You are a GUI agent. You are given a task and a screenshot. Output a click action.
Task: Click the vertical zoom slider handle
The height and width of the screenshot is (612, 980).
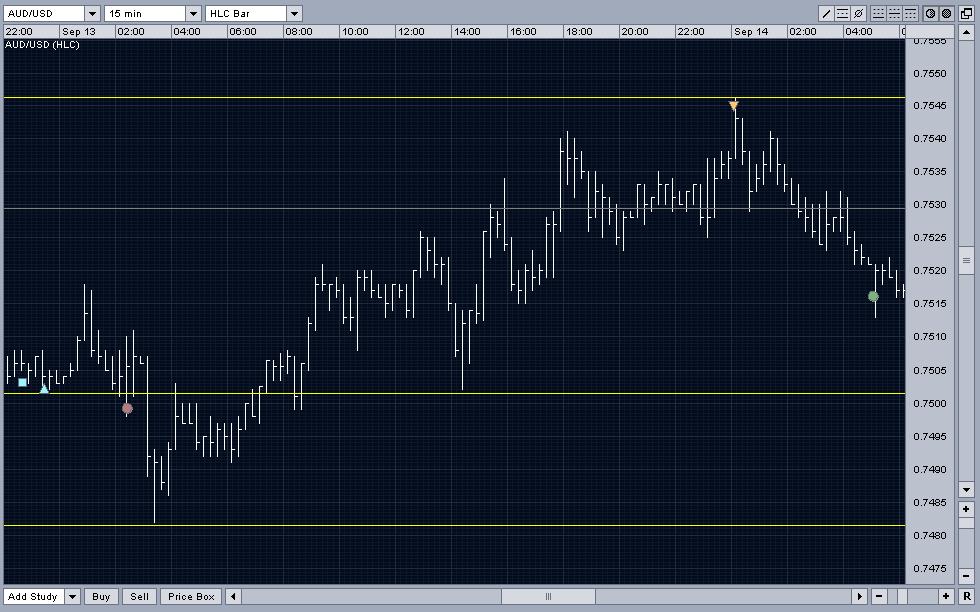coord(966,523)
